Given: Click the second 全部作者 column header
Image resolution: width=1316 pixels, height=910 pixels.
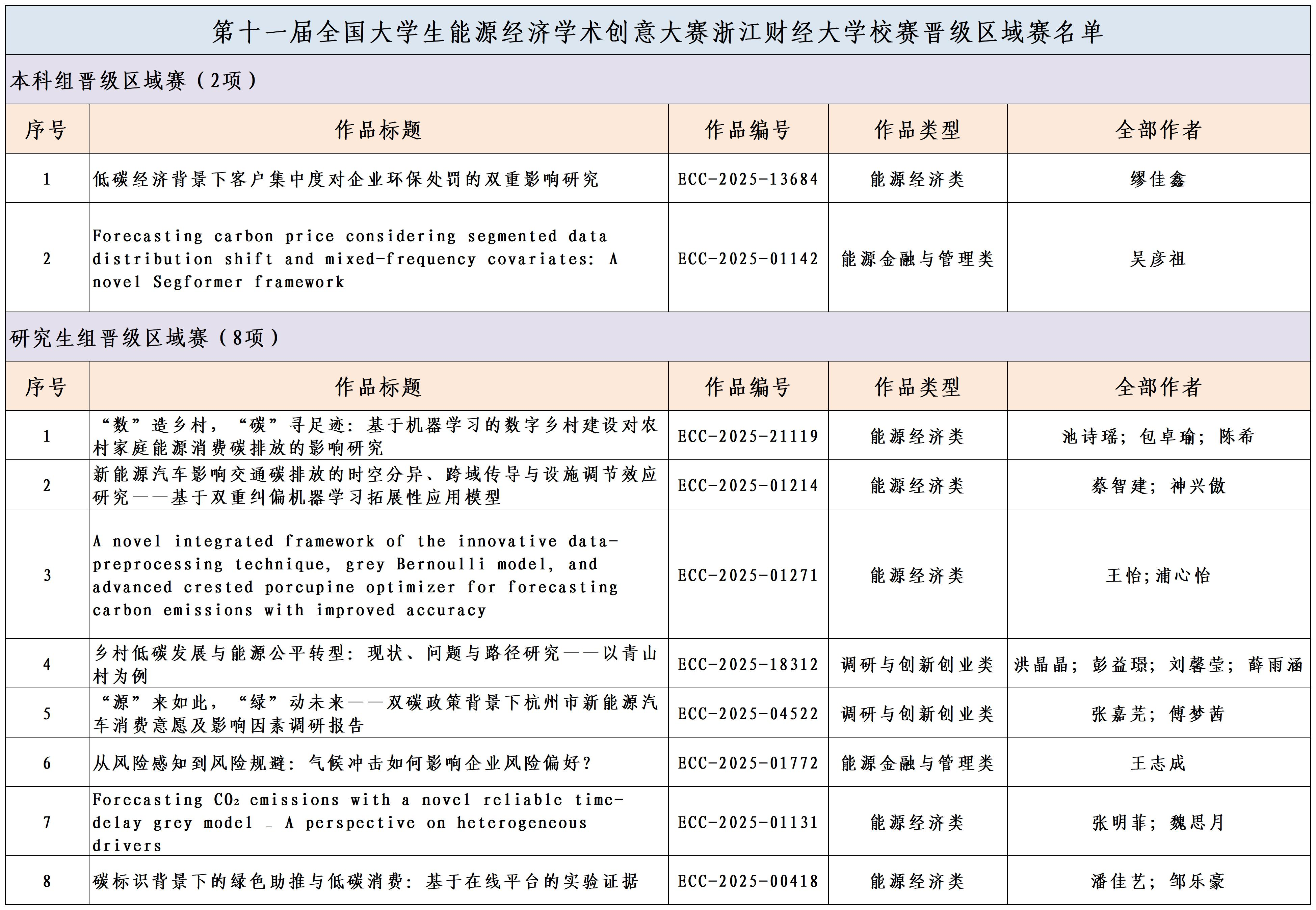Looking at the screenshot, I should [x=1158, y=386].
